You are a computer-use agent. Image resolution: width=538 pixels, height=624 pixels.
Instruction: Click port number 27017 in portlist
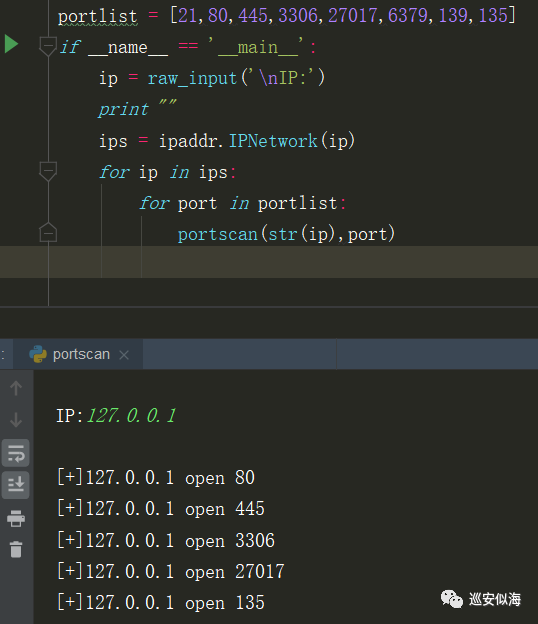[x=352, y=16]
